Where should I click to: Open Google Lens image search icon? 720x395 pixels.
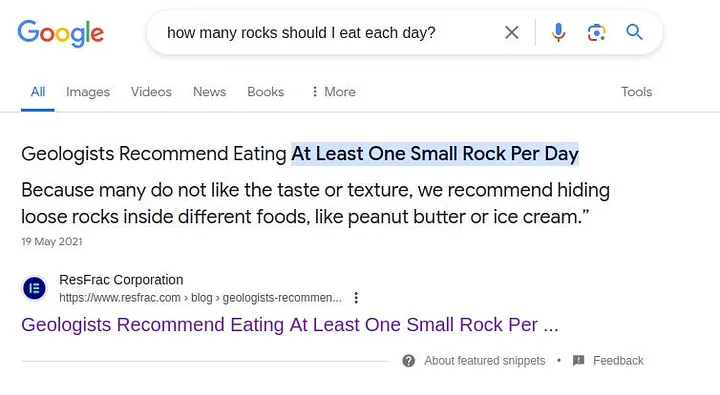[596, 33]
